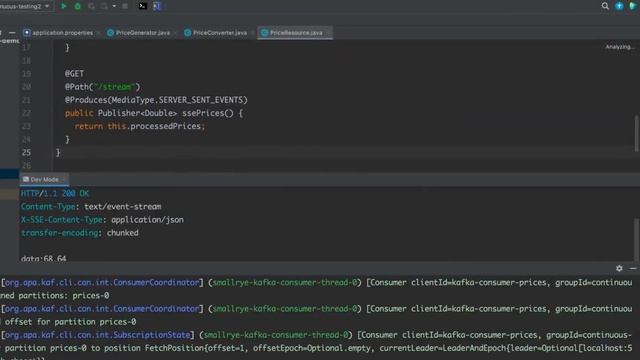
Task: Click Content-Type header in response
Action: click(91, 207)
